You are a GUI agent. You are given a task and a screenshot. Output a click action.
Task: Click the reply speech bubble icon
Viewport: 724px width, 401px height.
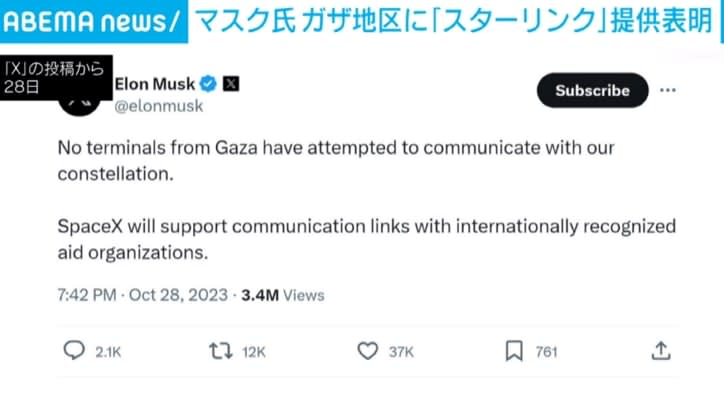[x=73, y=351]
